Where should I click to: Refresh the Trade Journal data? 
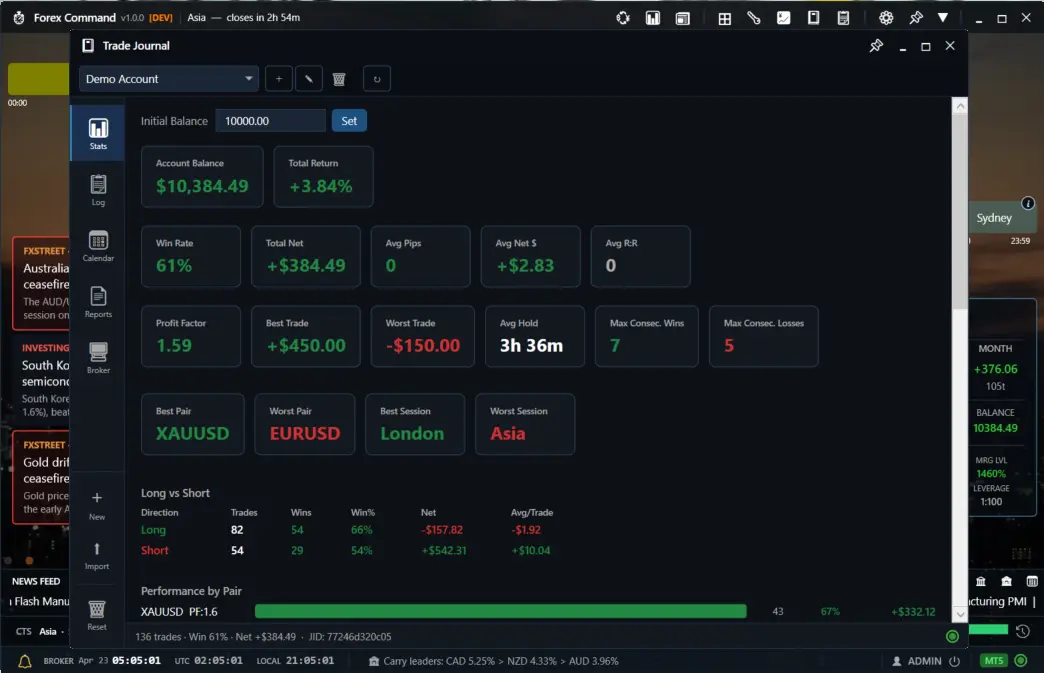click(x=377, y=79)
